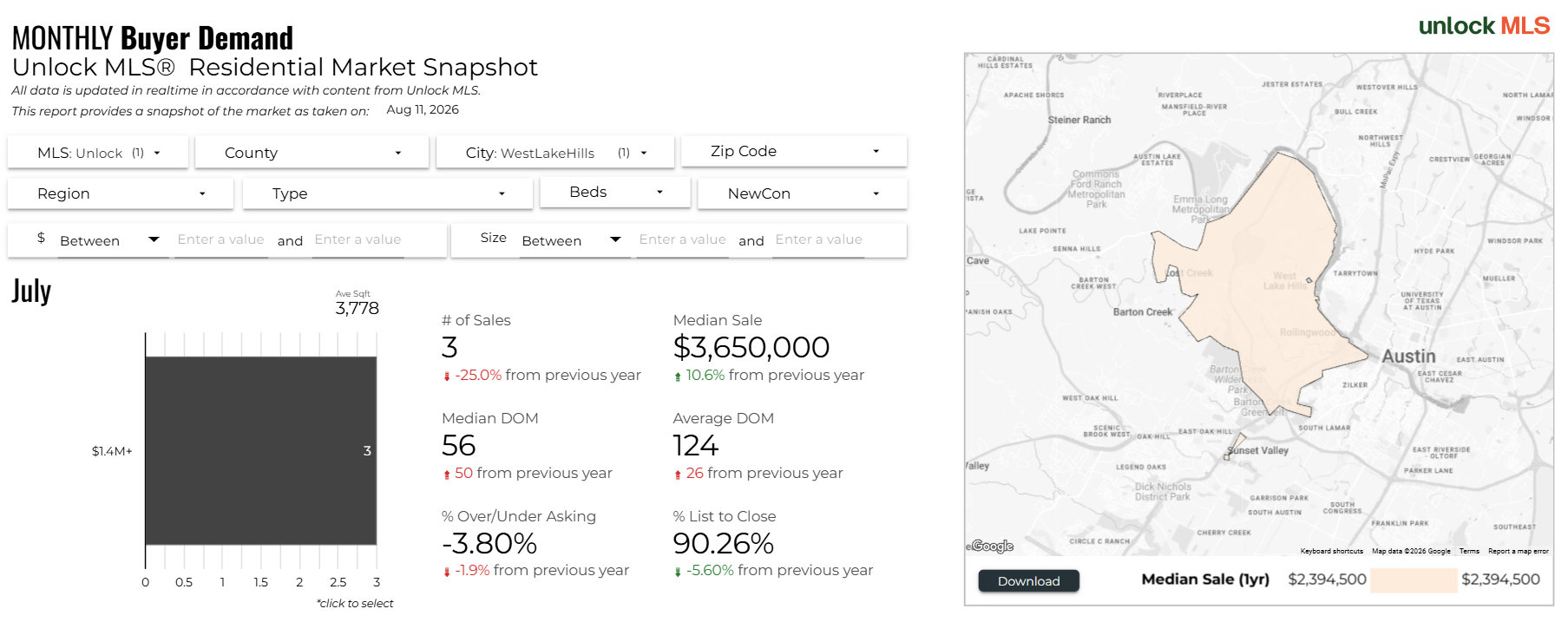Open the NewCon filter dropdown
The image size is (1568, 622).
click(x=803, y=193)
